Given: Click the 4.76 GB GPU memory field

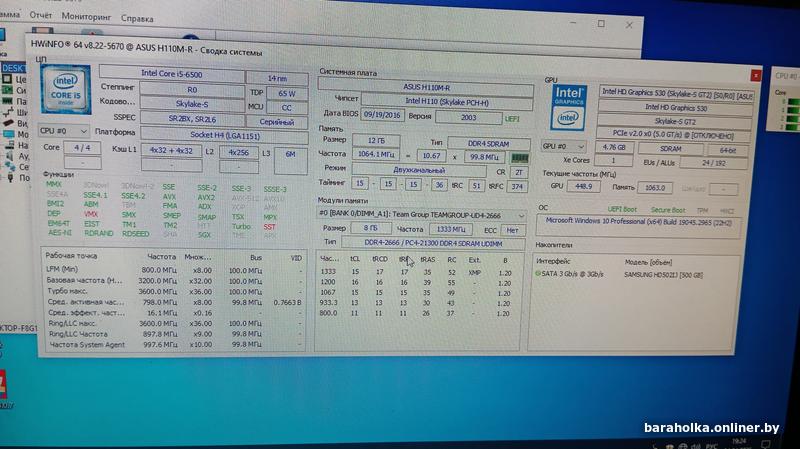Looking at the screenshot, I should [x=614, y=147].
